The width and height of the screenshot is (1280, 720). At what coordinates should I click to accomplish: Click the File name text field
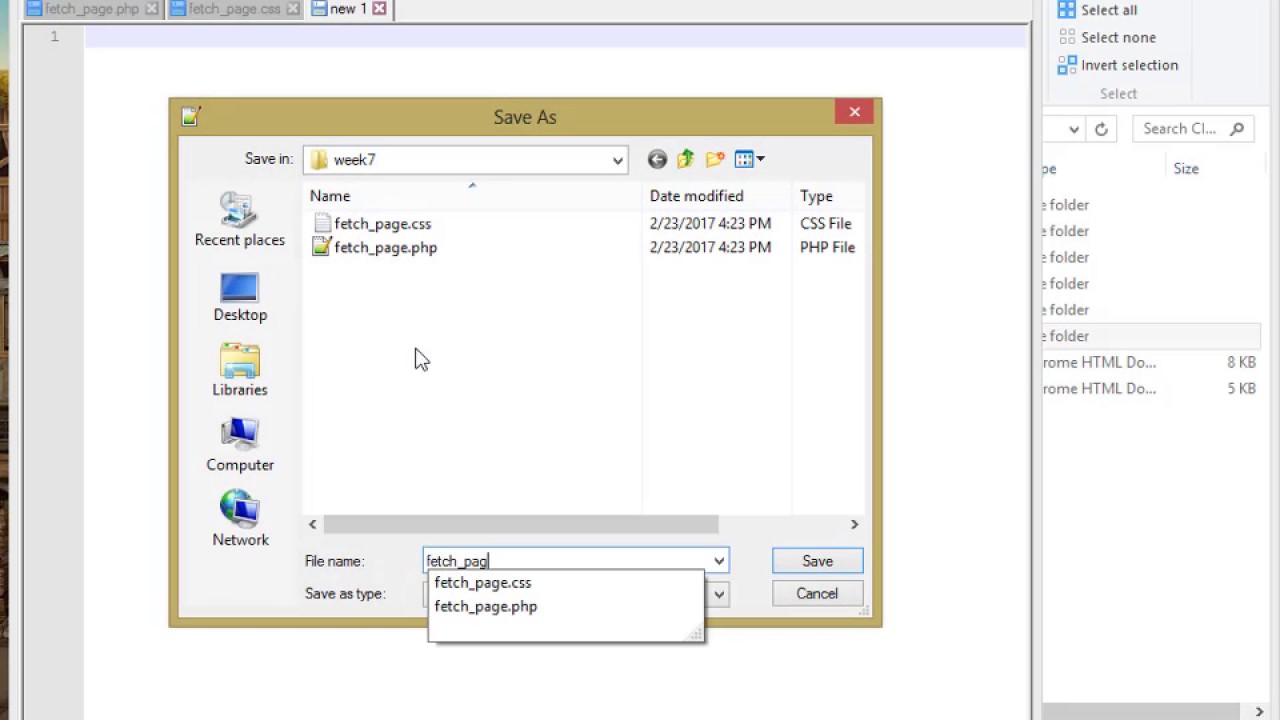click(566, 561)
